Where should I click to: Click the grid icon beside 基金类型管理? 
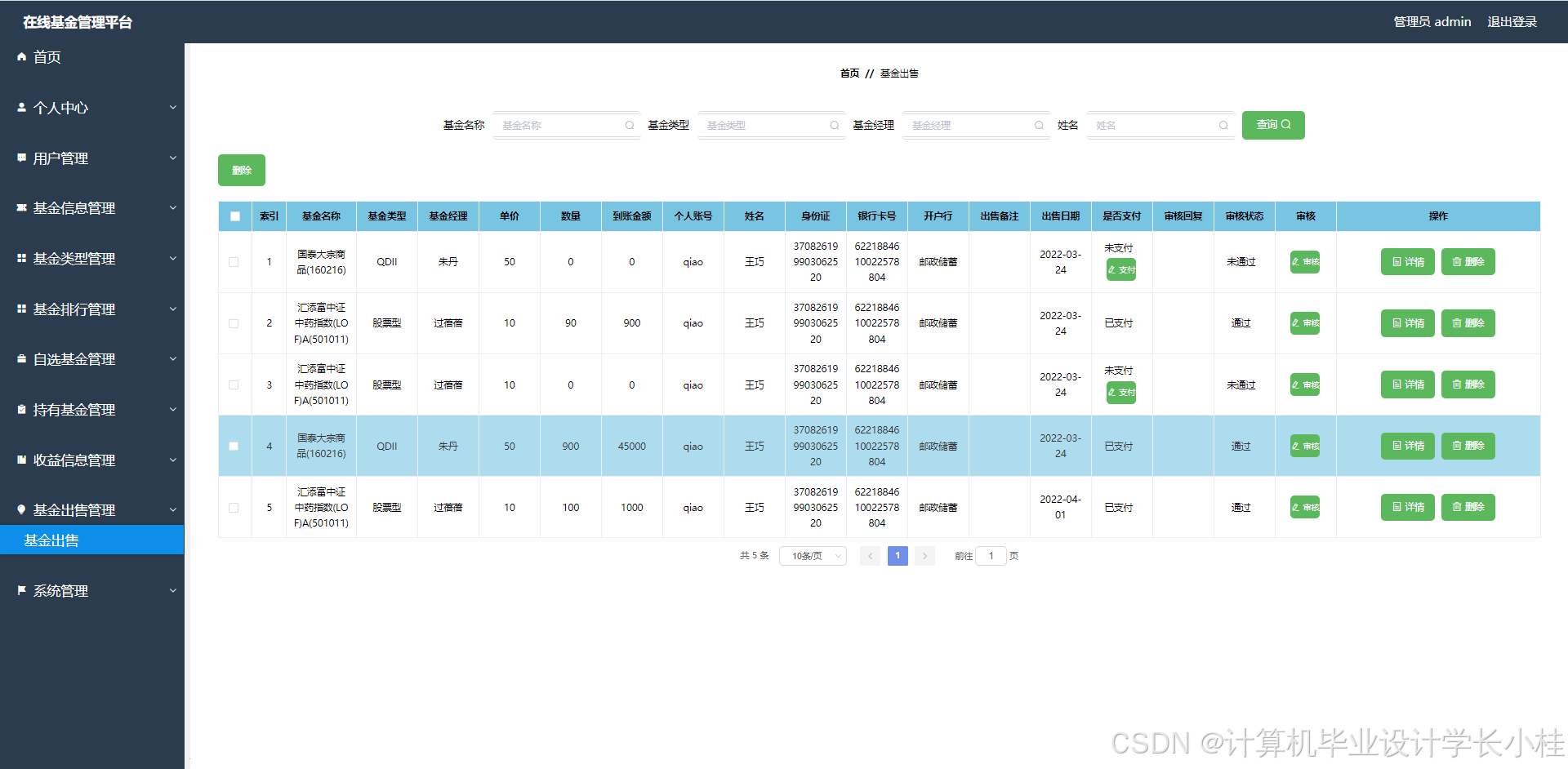[x=22, y=258]
